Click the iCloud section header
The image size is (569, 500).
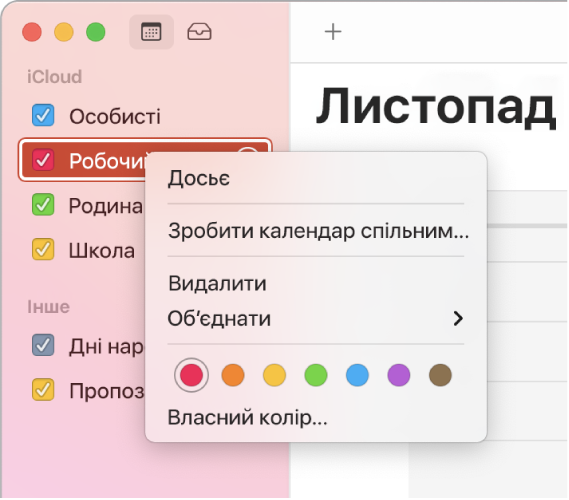pos(54,77)
